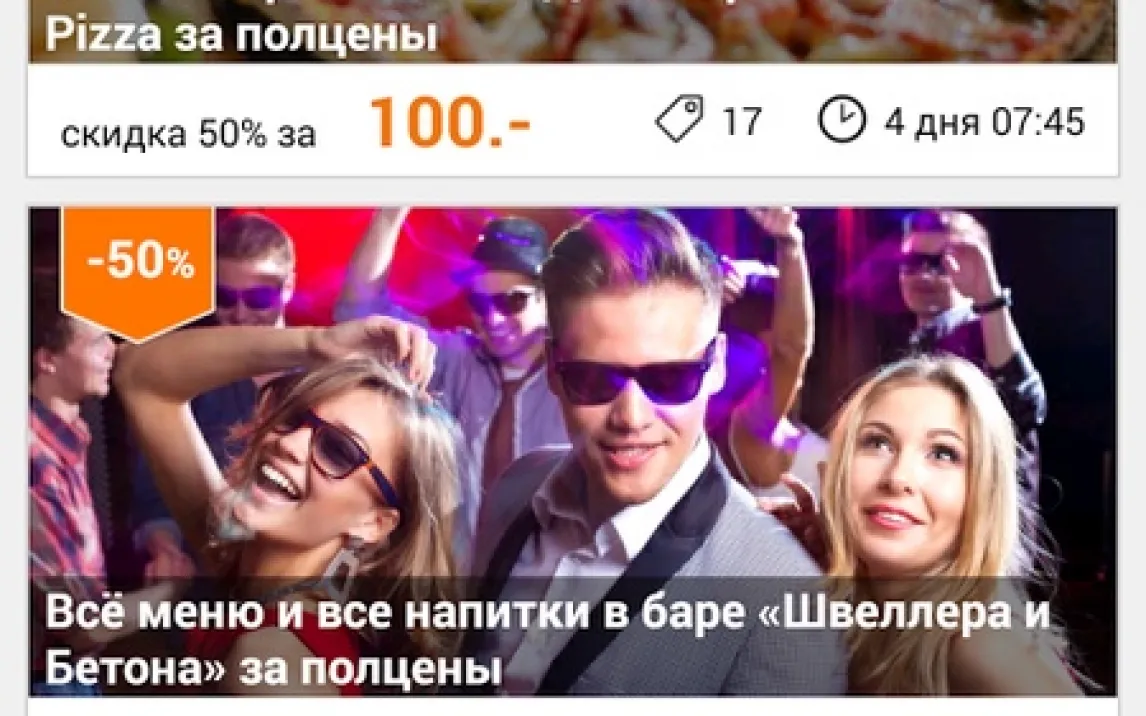Tap the '4 дня 07:45' remaining time
The width and height of the screenshot is (1146, 716).
coord(984,121)
